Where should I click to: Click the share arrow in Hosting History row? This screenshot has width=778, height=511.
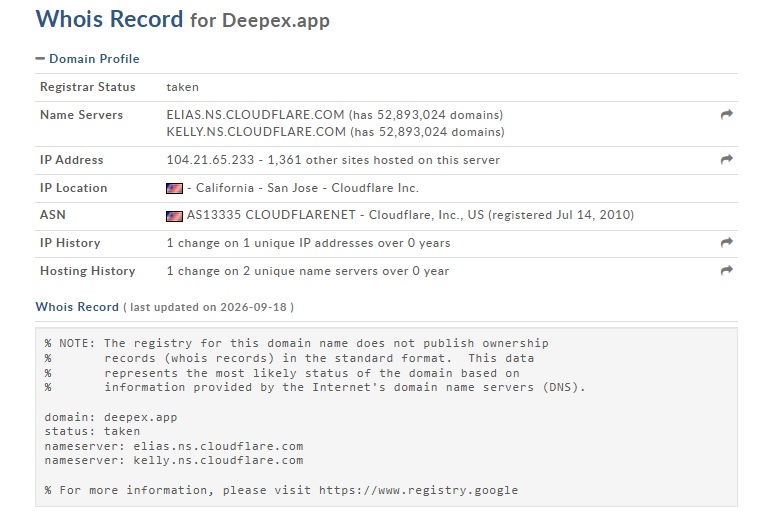click(x=726, y=270)
